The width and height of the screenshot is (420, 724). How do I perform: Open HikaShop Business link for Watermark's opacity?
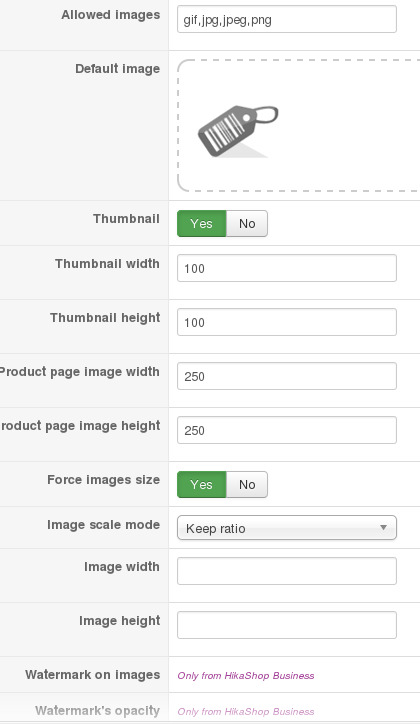pyautogui.click(x=246, y=712)
